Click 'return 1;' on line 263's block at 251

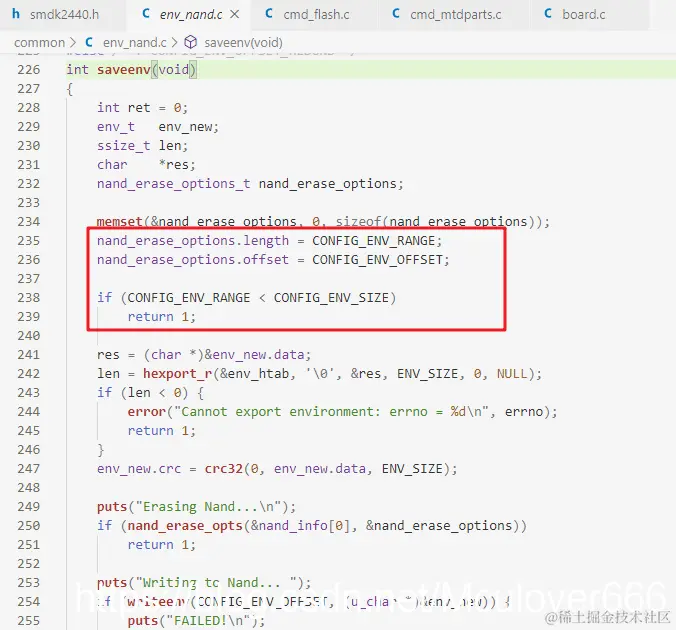162,545
